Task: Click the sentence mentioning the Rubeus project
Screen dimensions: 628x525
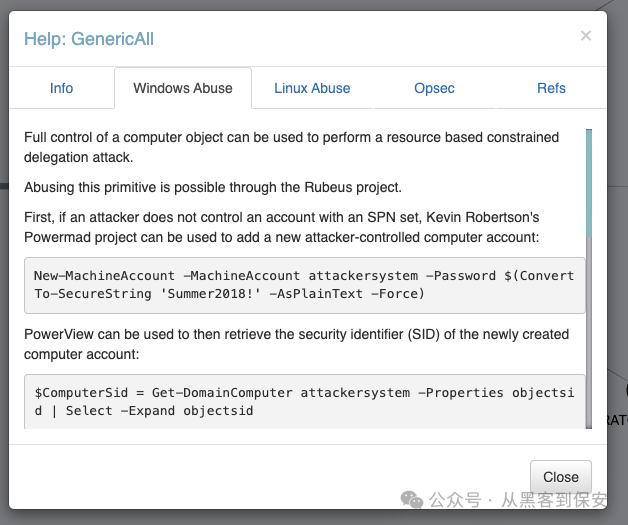Action: tap(197, 186)
